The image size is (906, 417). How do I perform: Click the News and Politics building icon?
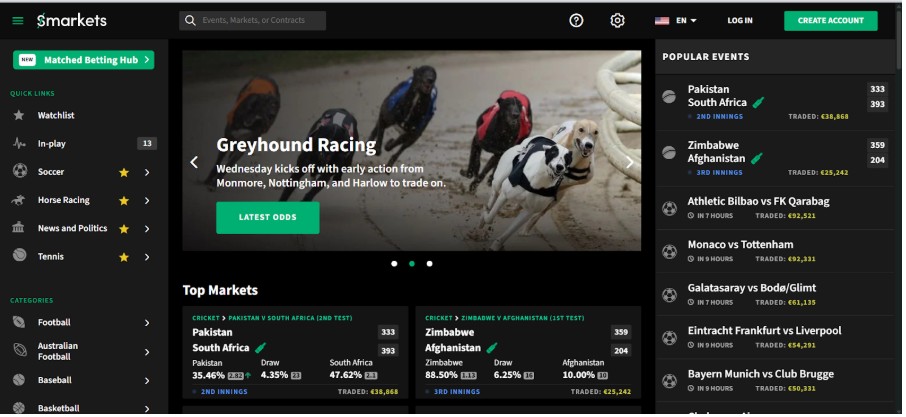point(18,228)
